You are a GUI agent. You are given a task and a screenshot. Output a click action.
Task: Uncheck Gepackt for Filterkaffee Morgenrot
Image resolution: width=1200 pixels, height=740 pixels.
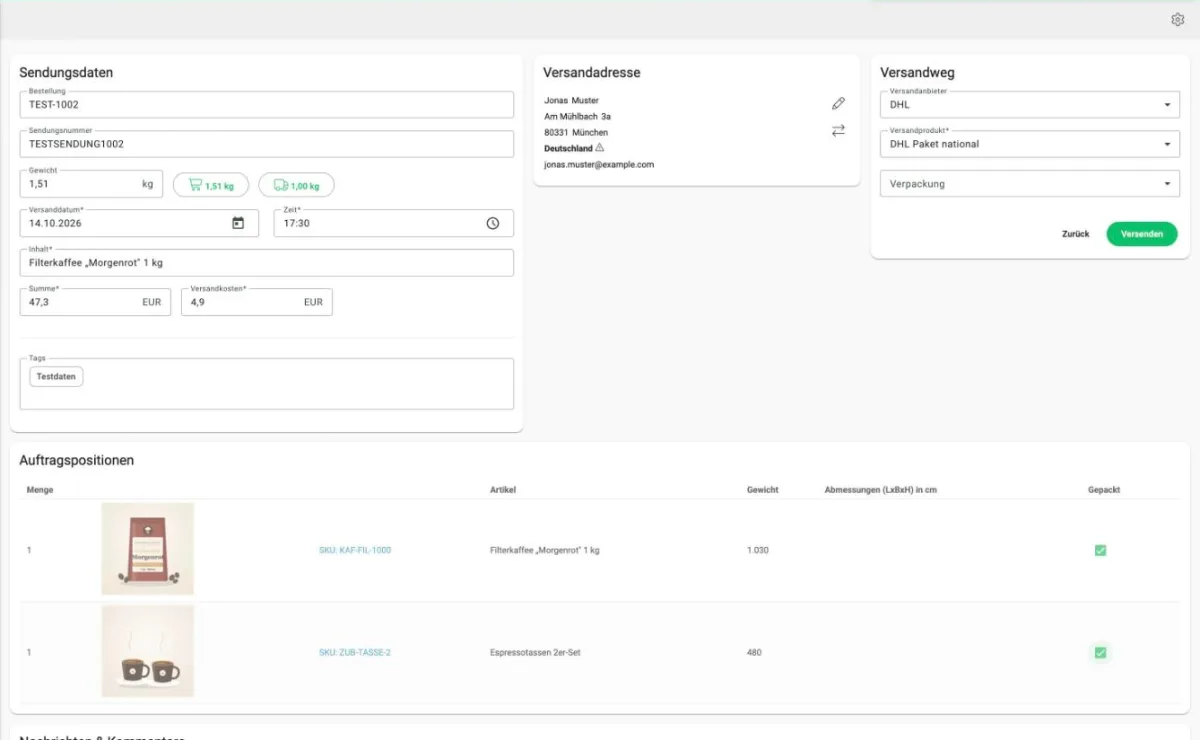(1100, 550)
